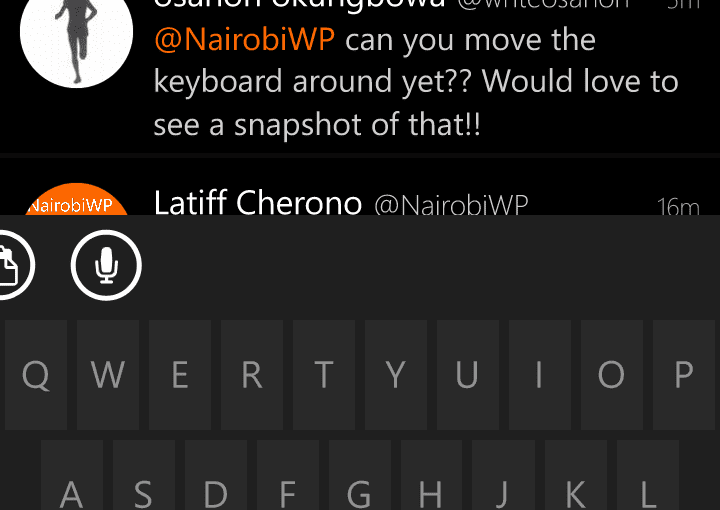Open the orange NairobiWP avatar
The width and height of the screenshot is (720, 510).
[77, 199]
